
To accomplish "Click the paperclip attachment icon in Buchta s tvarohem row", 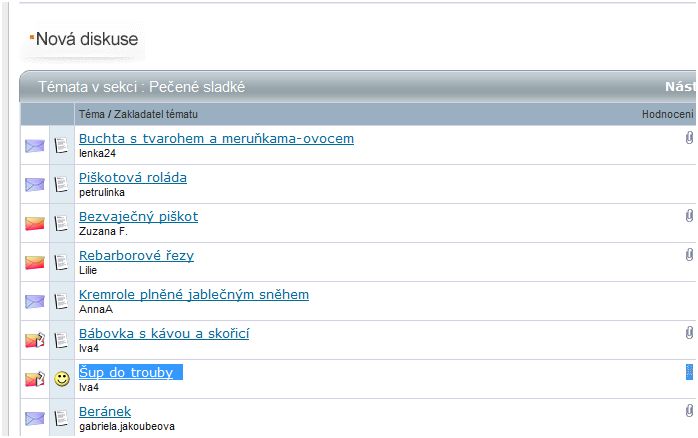I will point(689,138).
